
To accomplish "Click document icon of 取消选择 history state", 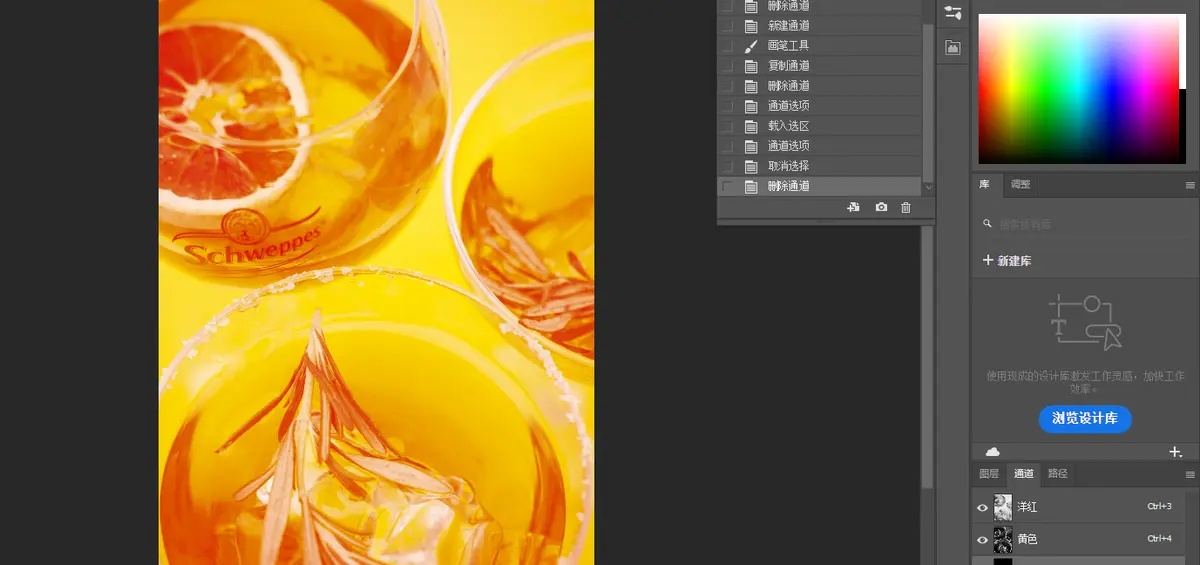I will click(x=751, y=166).
